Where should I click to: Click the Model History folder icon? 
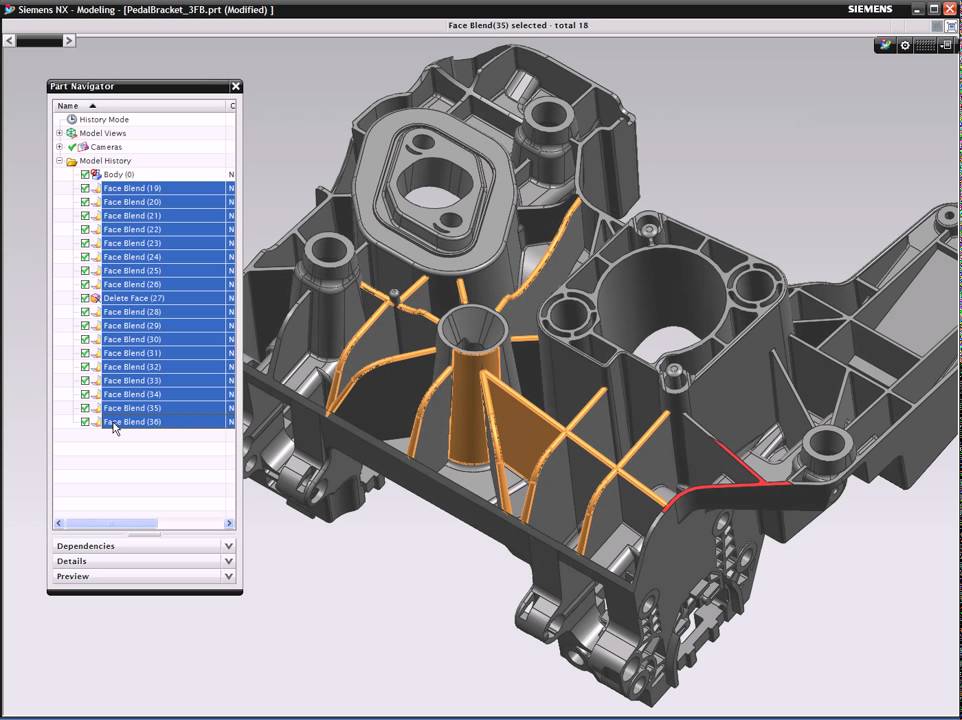(x=71, y=161)
